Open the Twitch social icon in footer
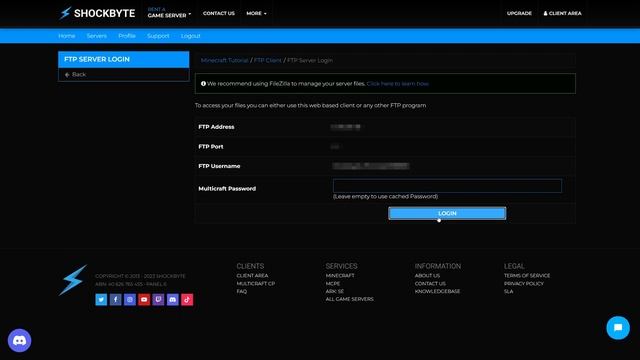 click(158, 300)
